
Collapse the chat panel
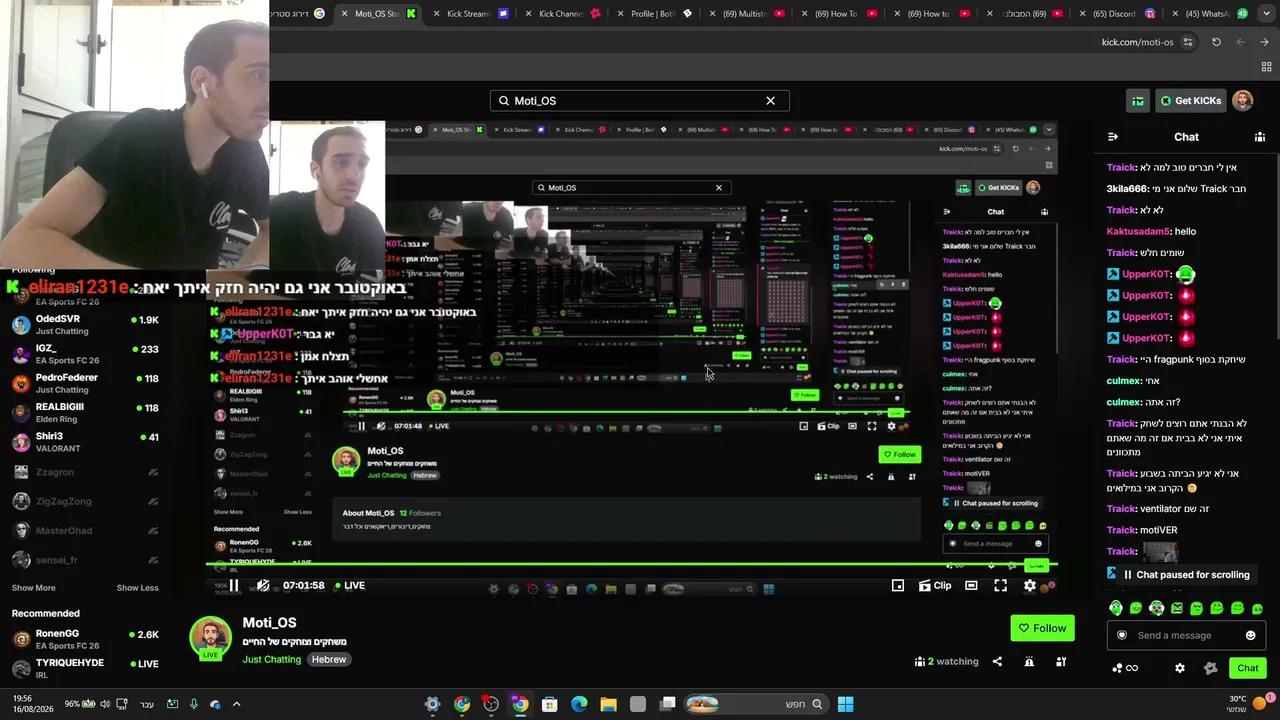click(1113, 137)
